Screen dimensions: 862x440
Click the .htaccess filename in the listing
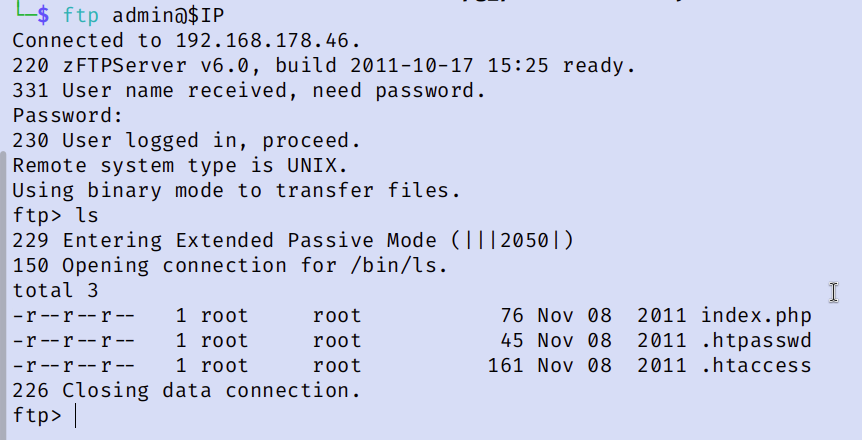point(755,365)
